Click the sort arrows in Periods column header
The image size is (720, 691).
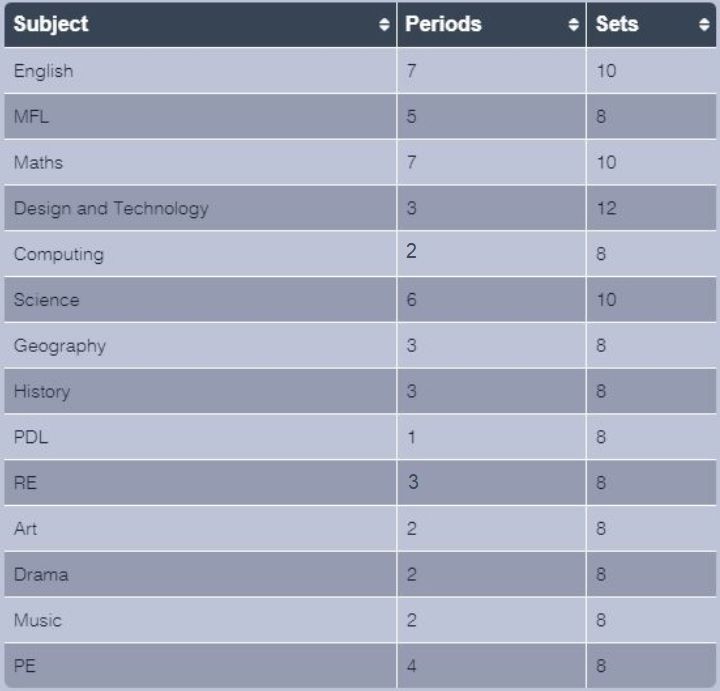pos(573,25)
